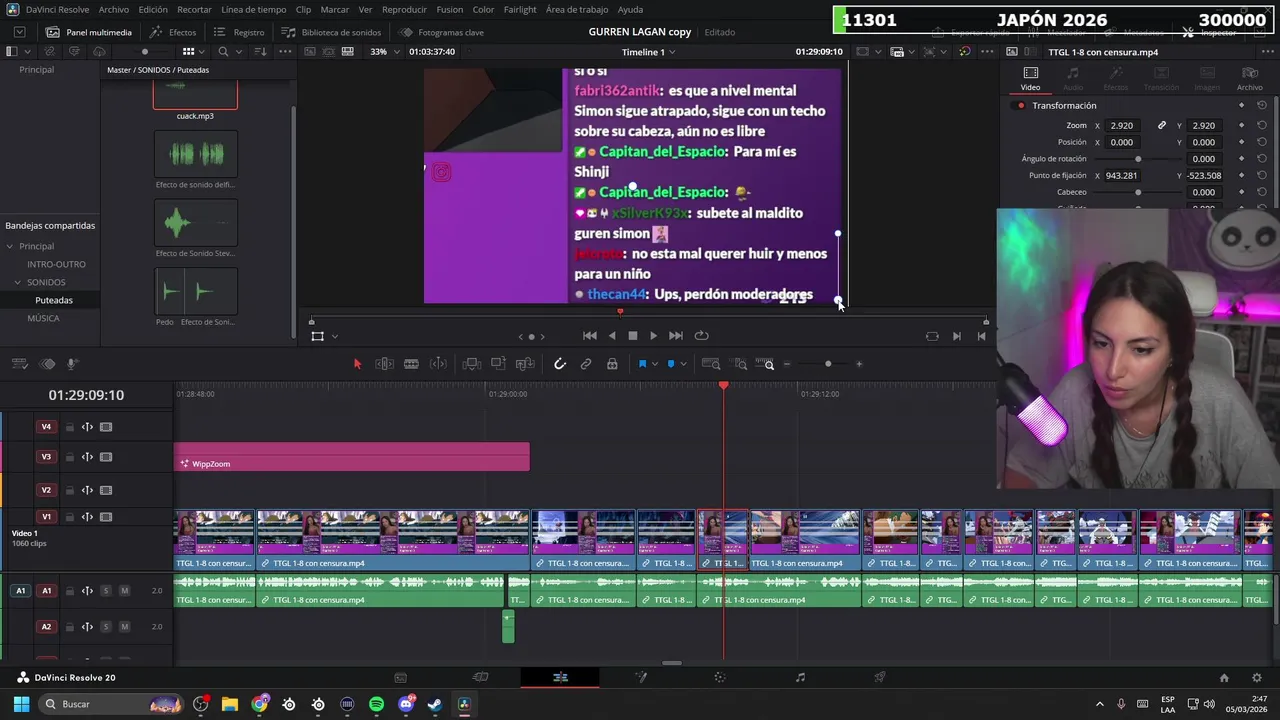Collapse the Principal bin under shared bins
Viewport: 1280px width, 720px height.
10,246
